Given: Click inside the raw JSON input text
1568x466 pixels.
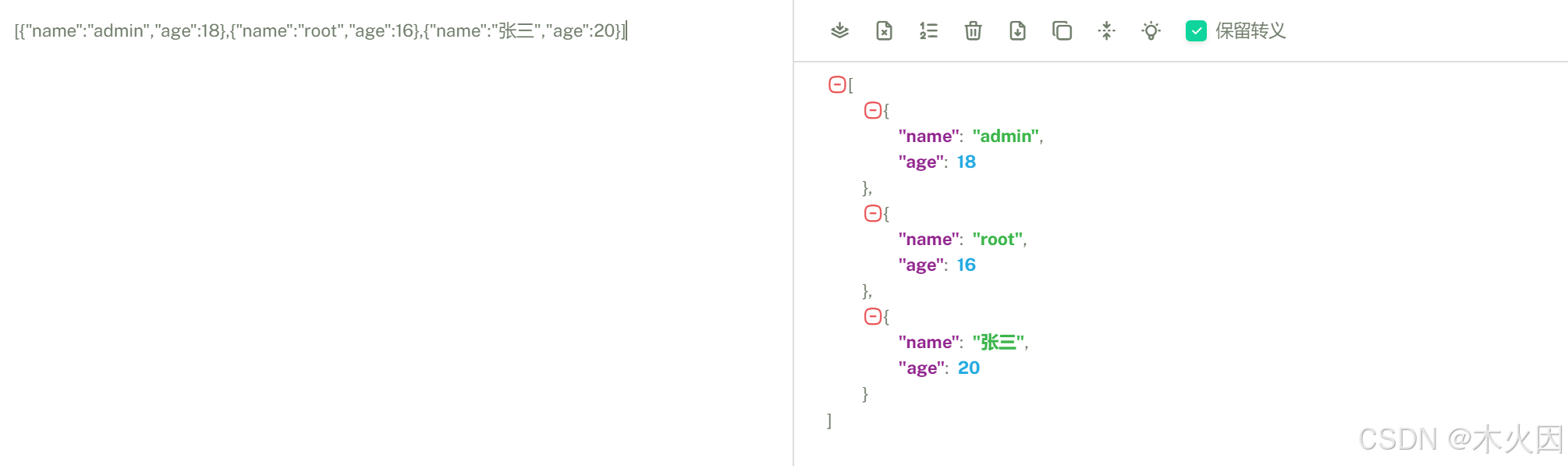Looking at the screenshot, I should tap(320, 31).
